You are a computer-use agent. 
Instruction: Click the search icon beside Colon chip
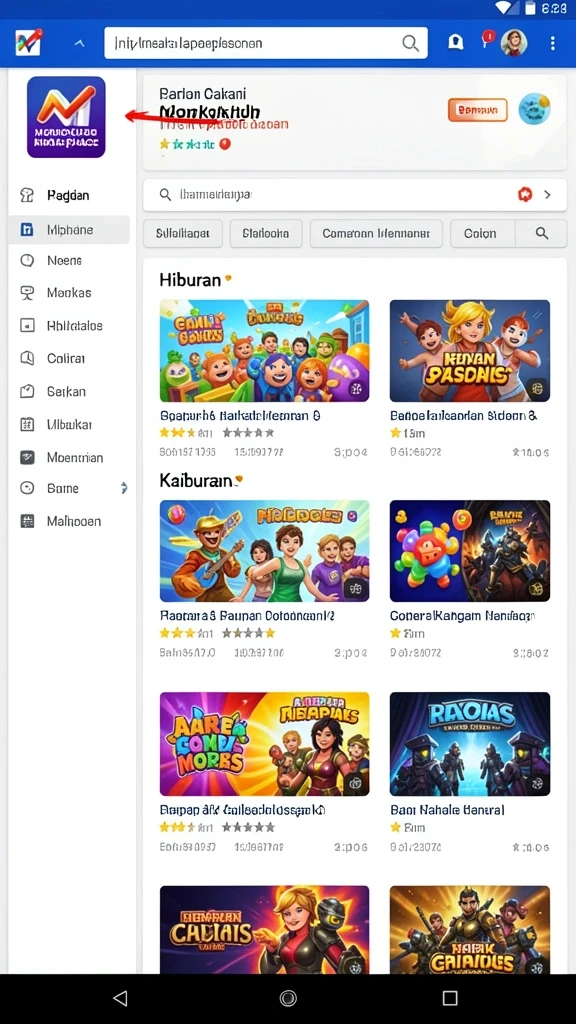tap(541, 233)
